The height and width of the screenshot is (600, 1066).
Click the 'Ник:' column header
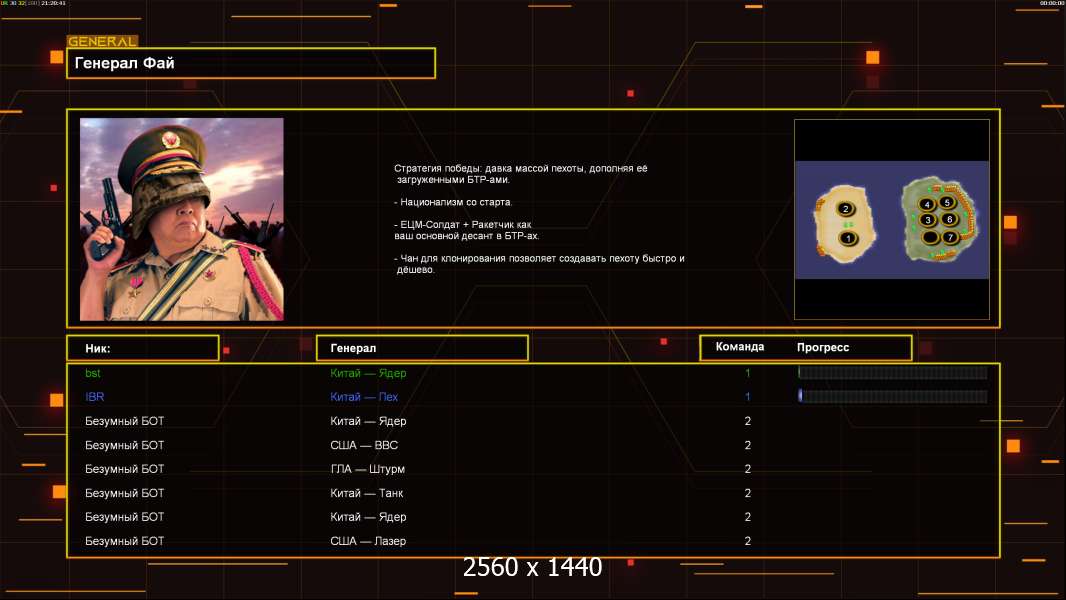143,348
